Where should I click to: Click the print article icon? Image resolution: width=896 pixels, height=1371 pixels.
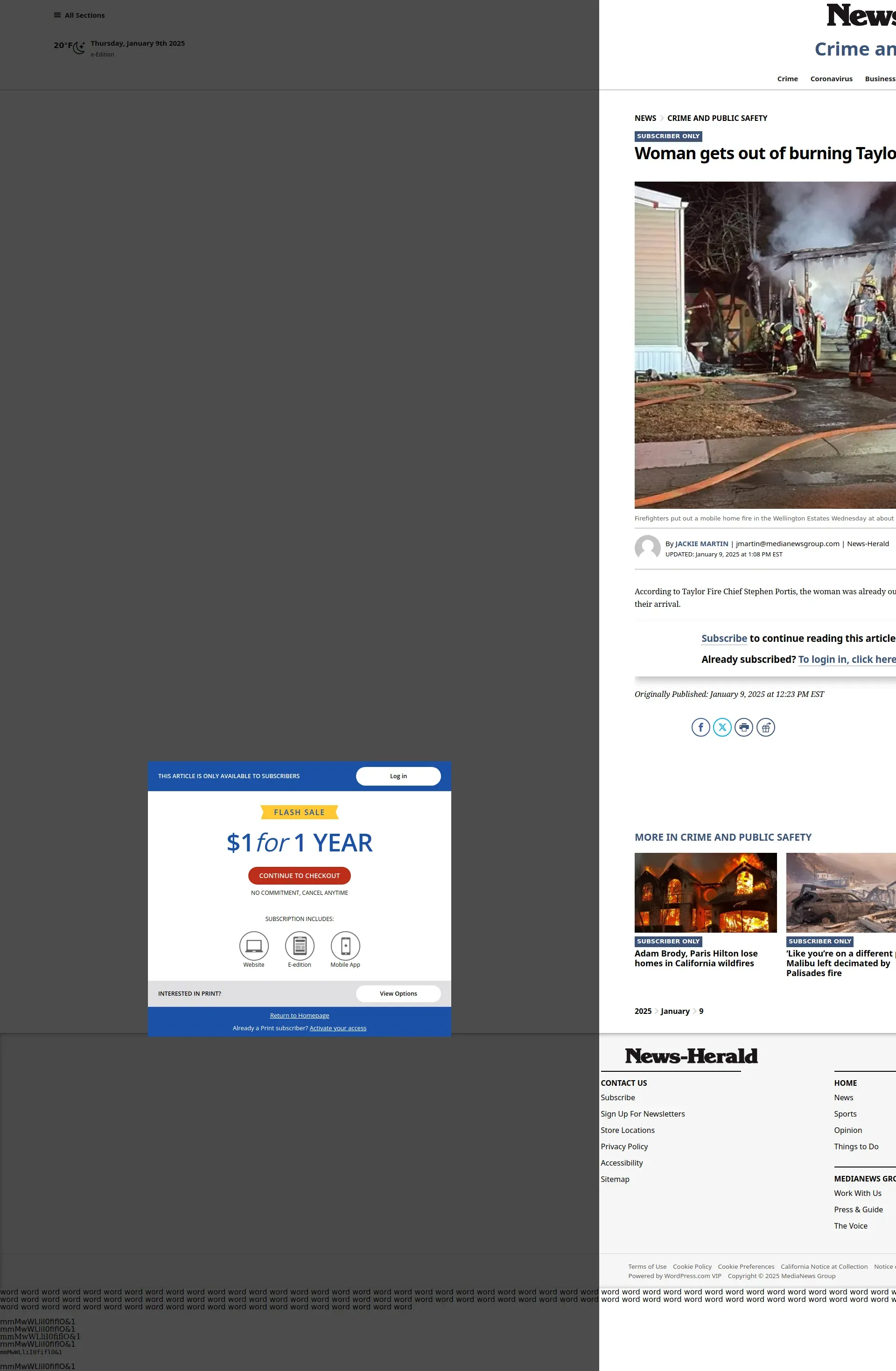(x=744, y=727)
